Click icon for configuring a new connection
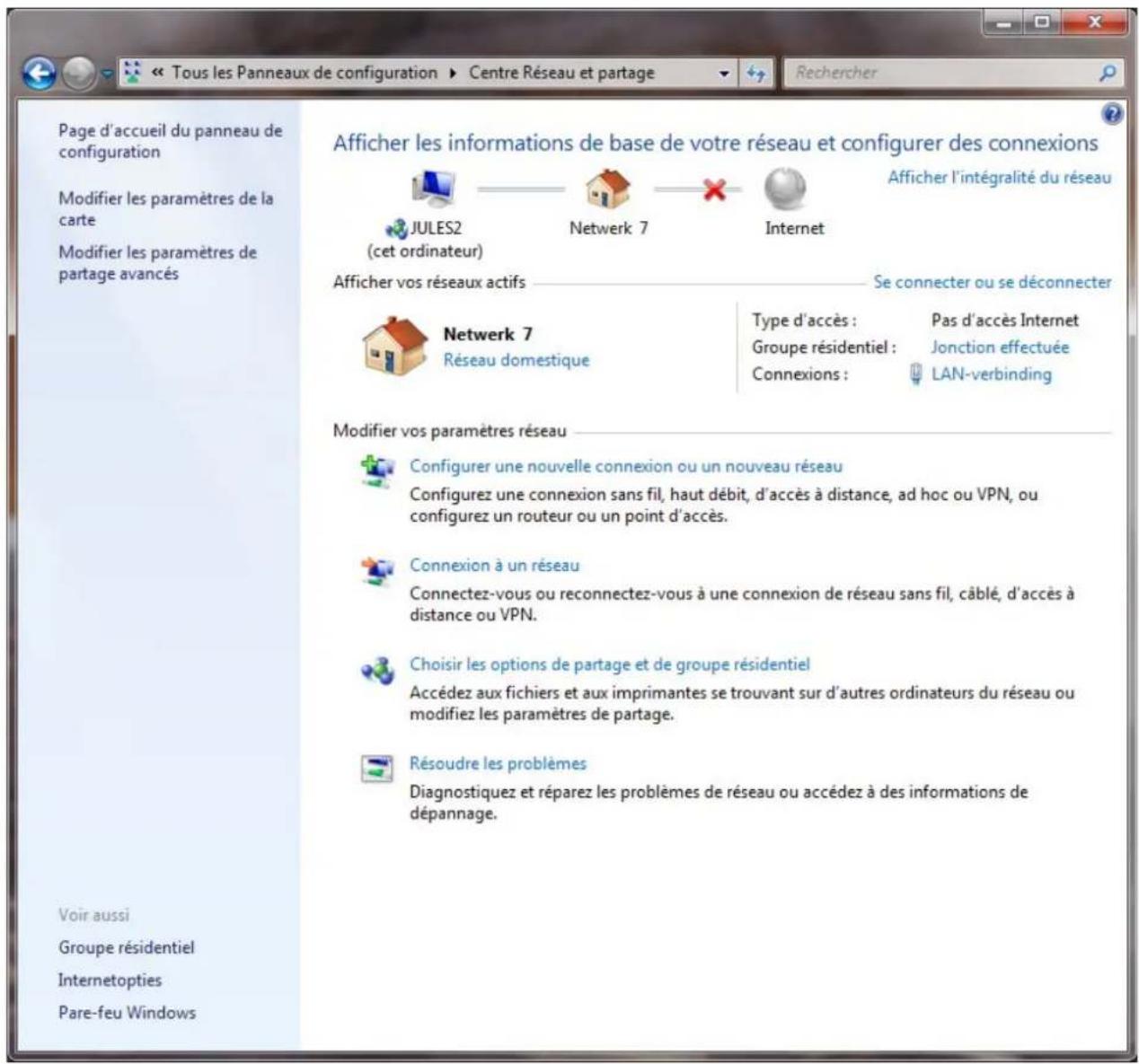This screenshot has height=1064, width=1139. coord(377,471)
